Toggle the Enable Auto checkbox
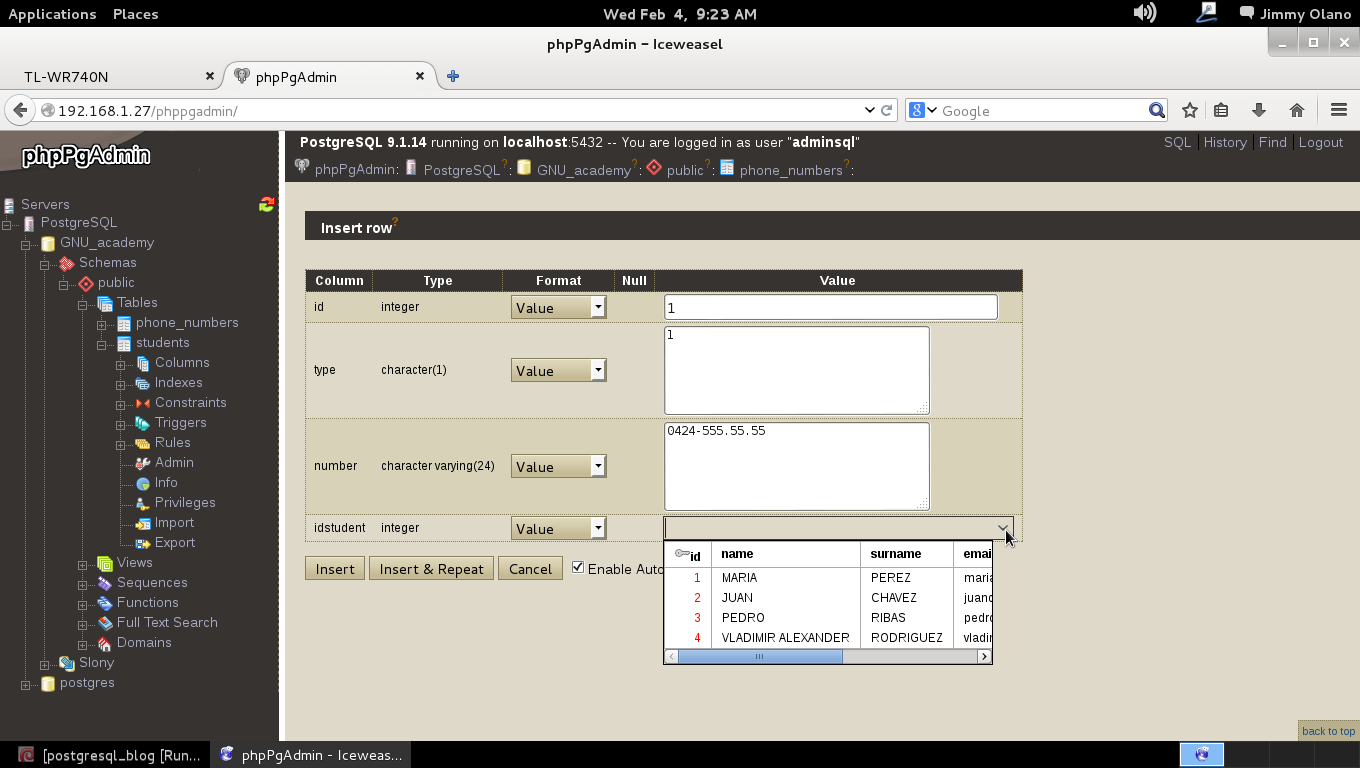 click(578, 567)
